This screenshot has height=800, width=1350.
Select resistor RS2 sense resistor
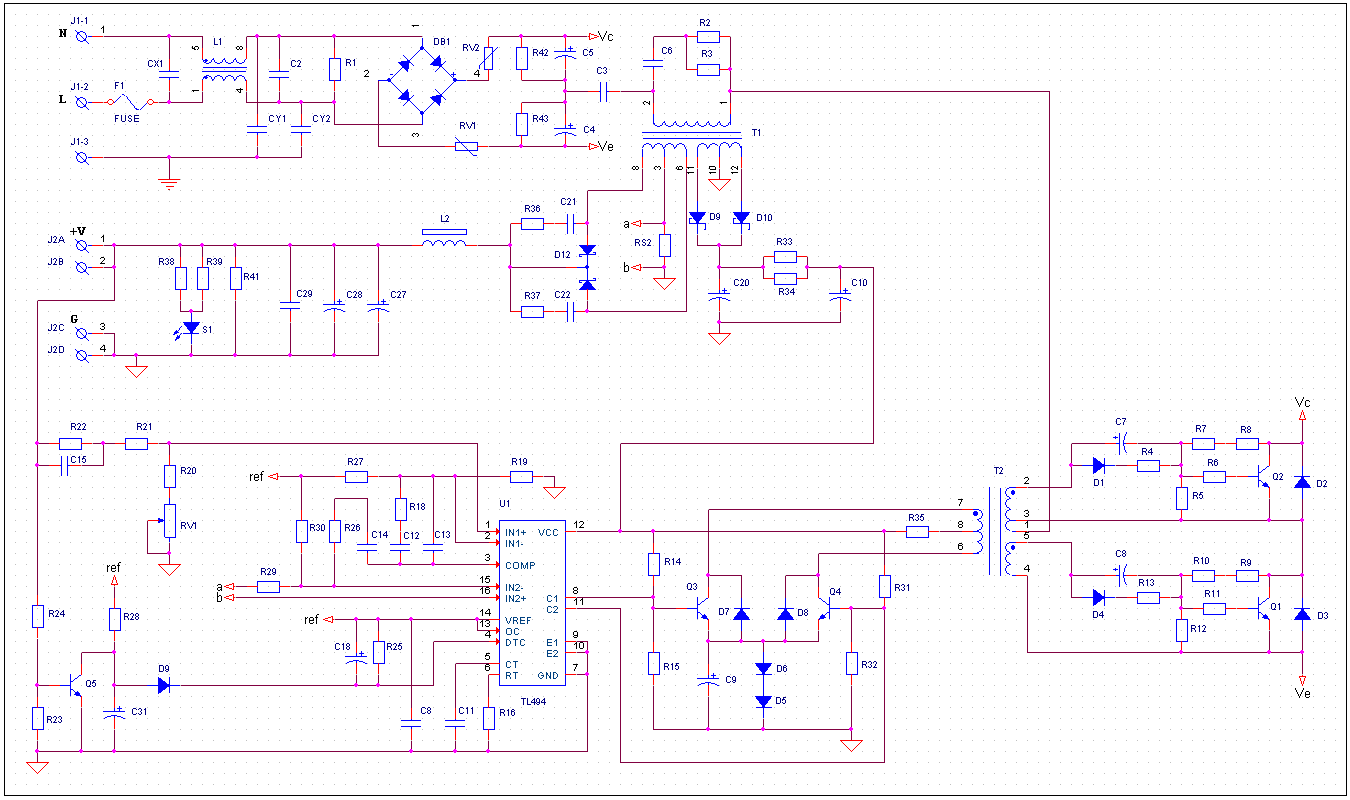[664, 246]
